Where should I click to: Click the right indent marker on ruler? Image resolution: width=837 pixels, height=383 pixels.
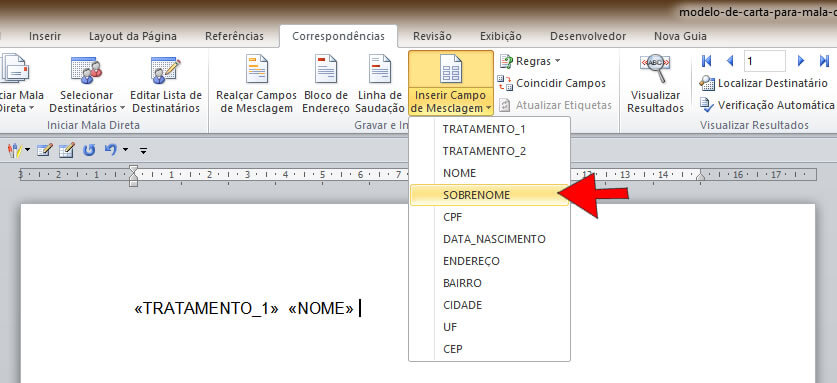point(701,176)
